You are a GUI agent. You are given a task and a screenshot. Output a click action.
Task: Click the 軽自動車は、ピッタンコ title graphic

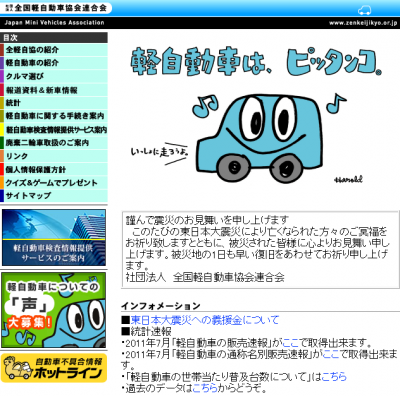click(x=256, y=62)
